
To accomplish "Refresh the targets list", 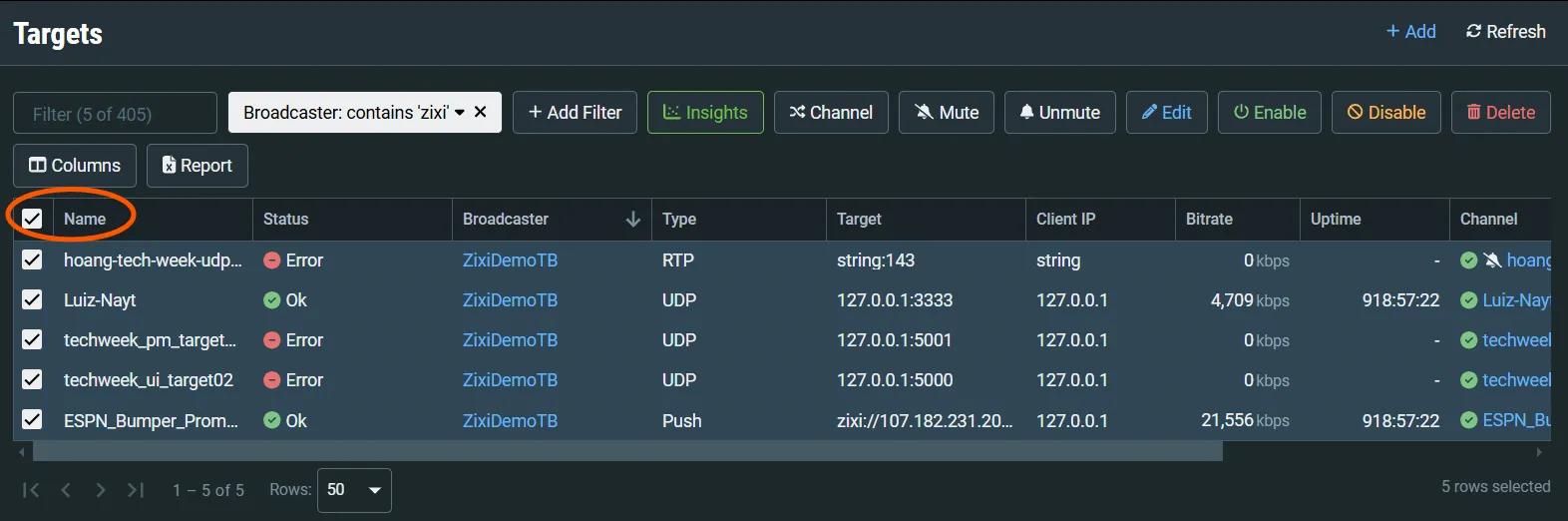I will [x=1505, y=32].
